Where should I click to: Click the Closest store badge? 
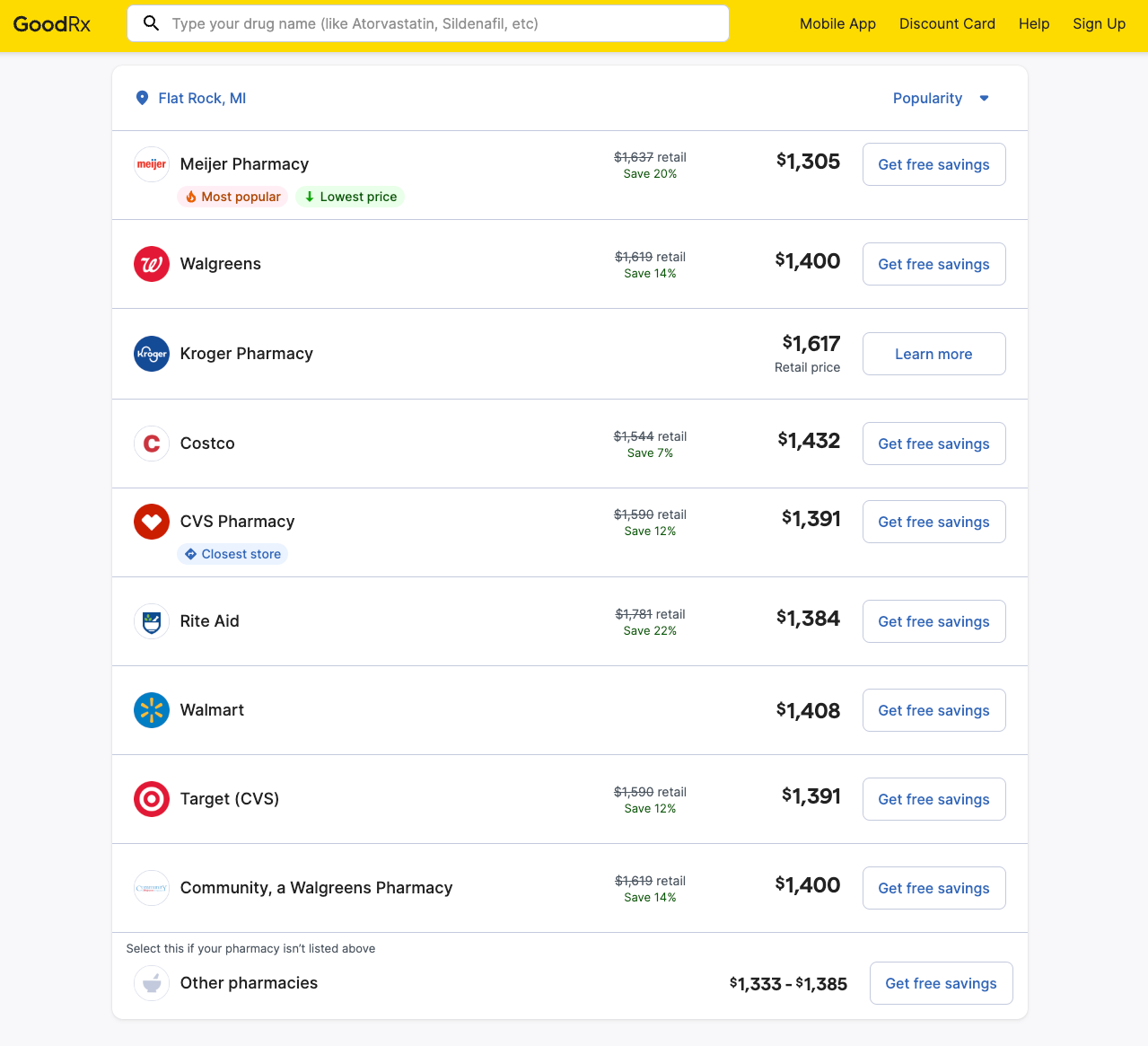232,554
